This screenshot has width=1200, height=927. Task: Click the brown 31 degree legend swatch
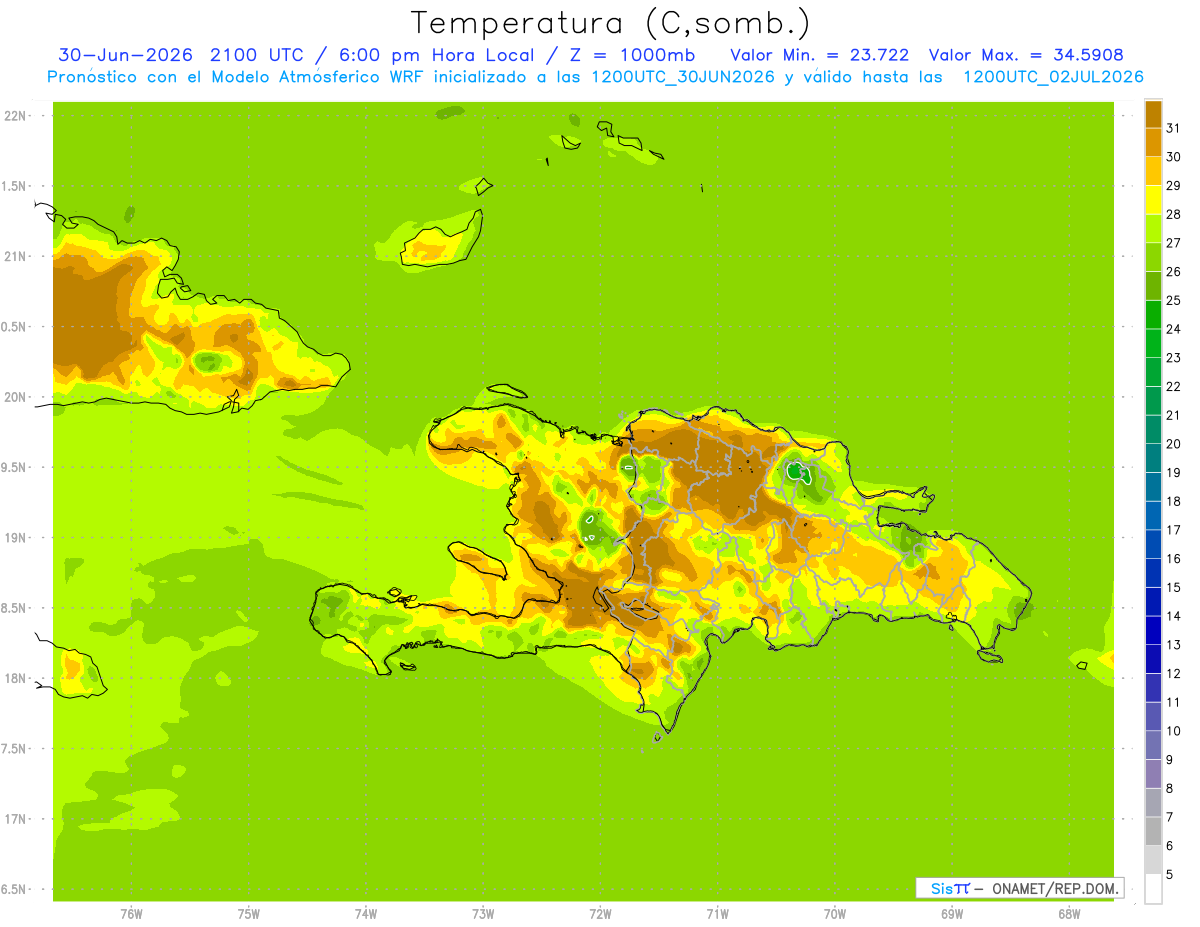[x=1153, y=114]
